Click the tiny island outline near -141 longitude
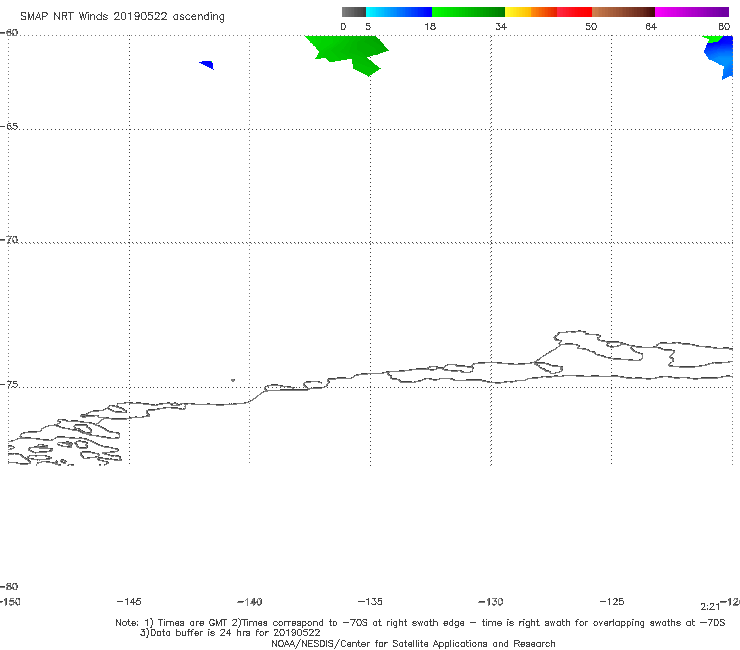Image resolution: width=740 pixels, height=650 pixels. (x=233, y=380)
